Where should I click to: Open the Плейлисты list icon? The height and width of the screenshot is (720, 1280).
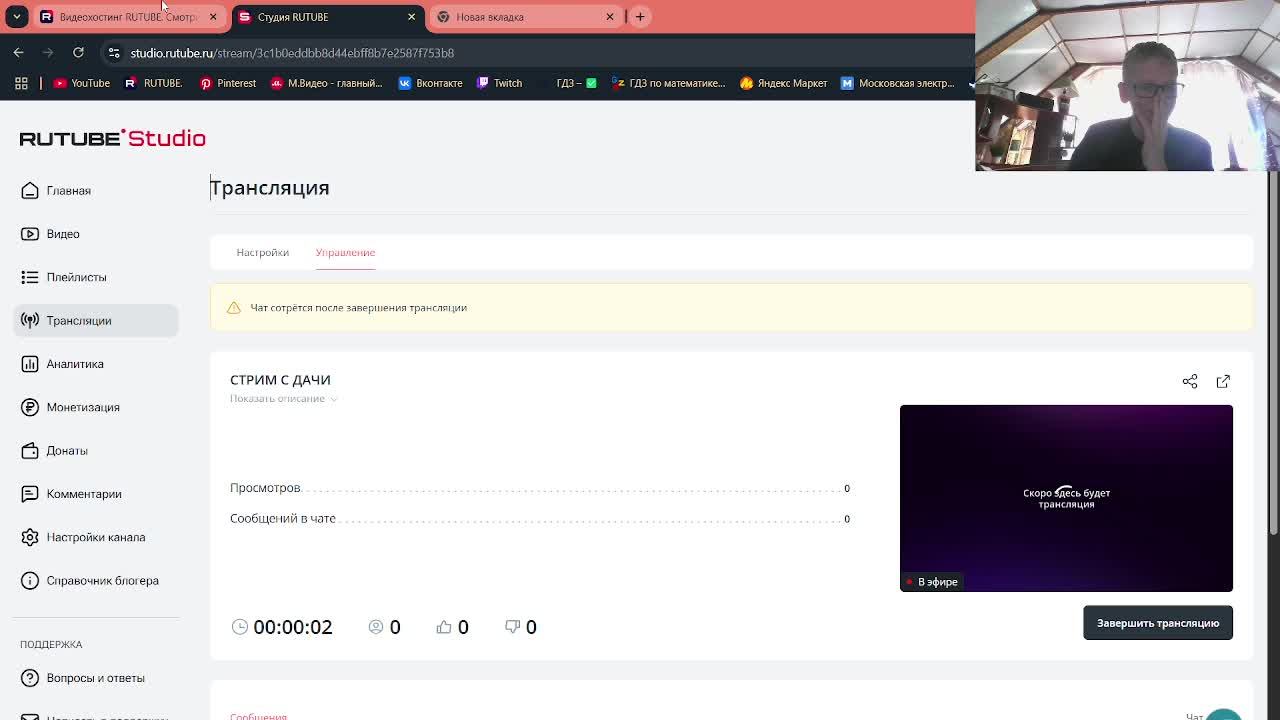(30, 277)
